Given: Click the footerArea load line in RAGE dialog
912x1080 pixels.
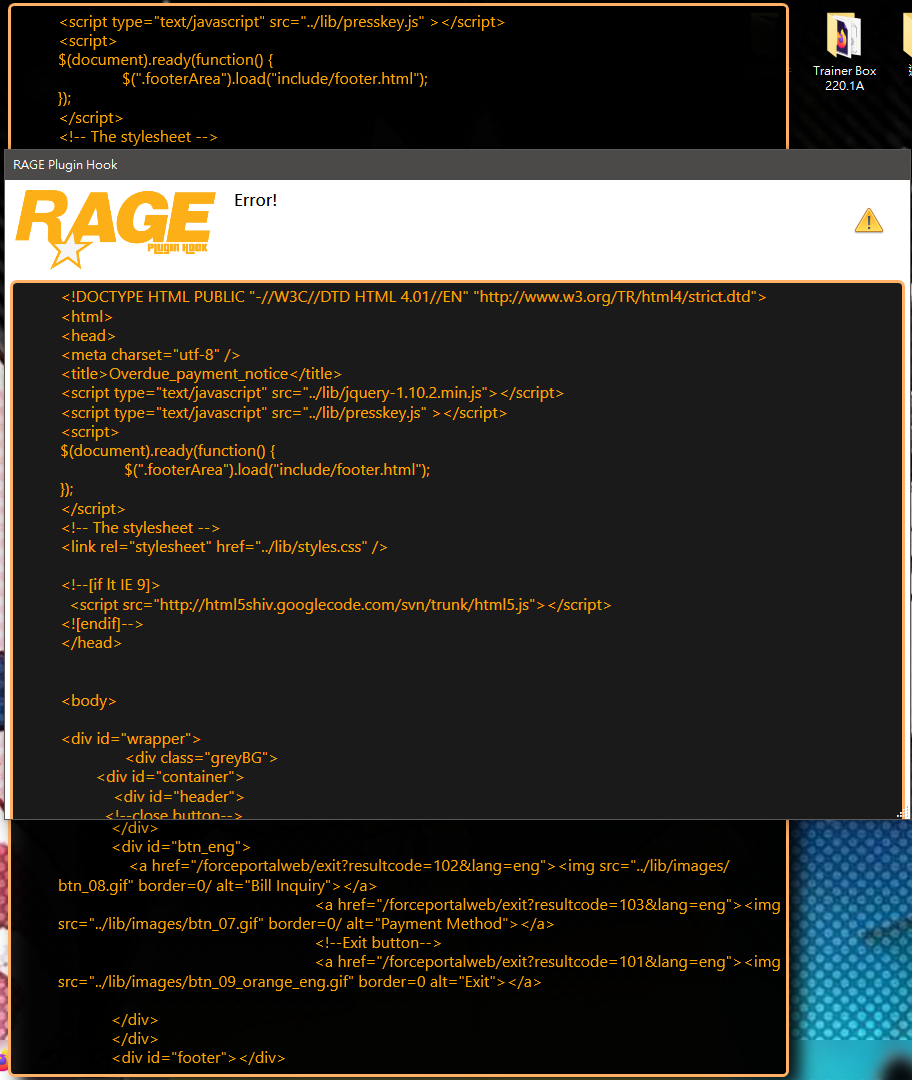Looking at the screenshot, I should point(277,470).
